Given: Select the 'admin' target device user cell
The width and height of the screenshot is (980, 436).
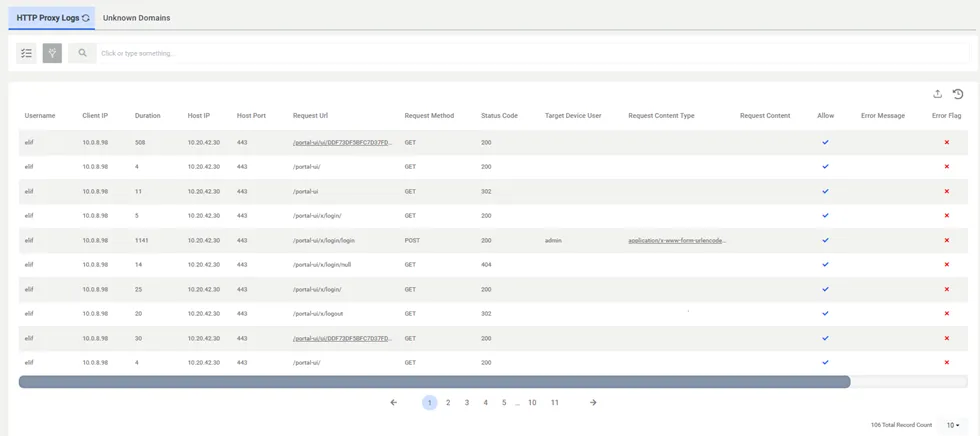Looking at the screenshot, I should coord(553,240).
